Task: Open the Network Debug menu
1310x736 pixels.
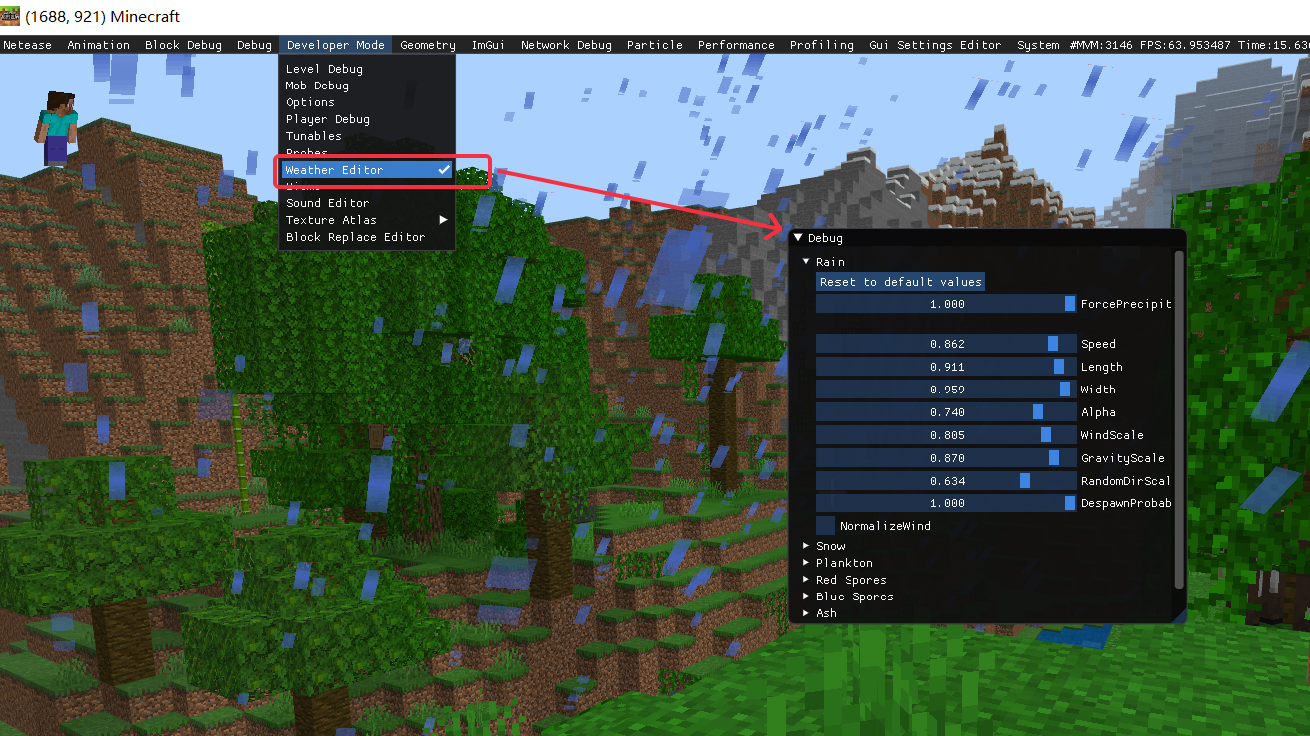Action: [x=566, y=45]
